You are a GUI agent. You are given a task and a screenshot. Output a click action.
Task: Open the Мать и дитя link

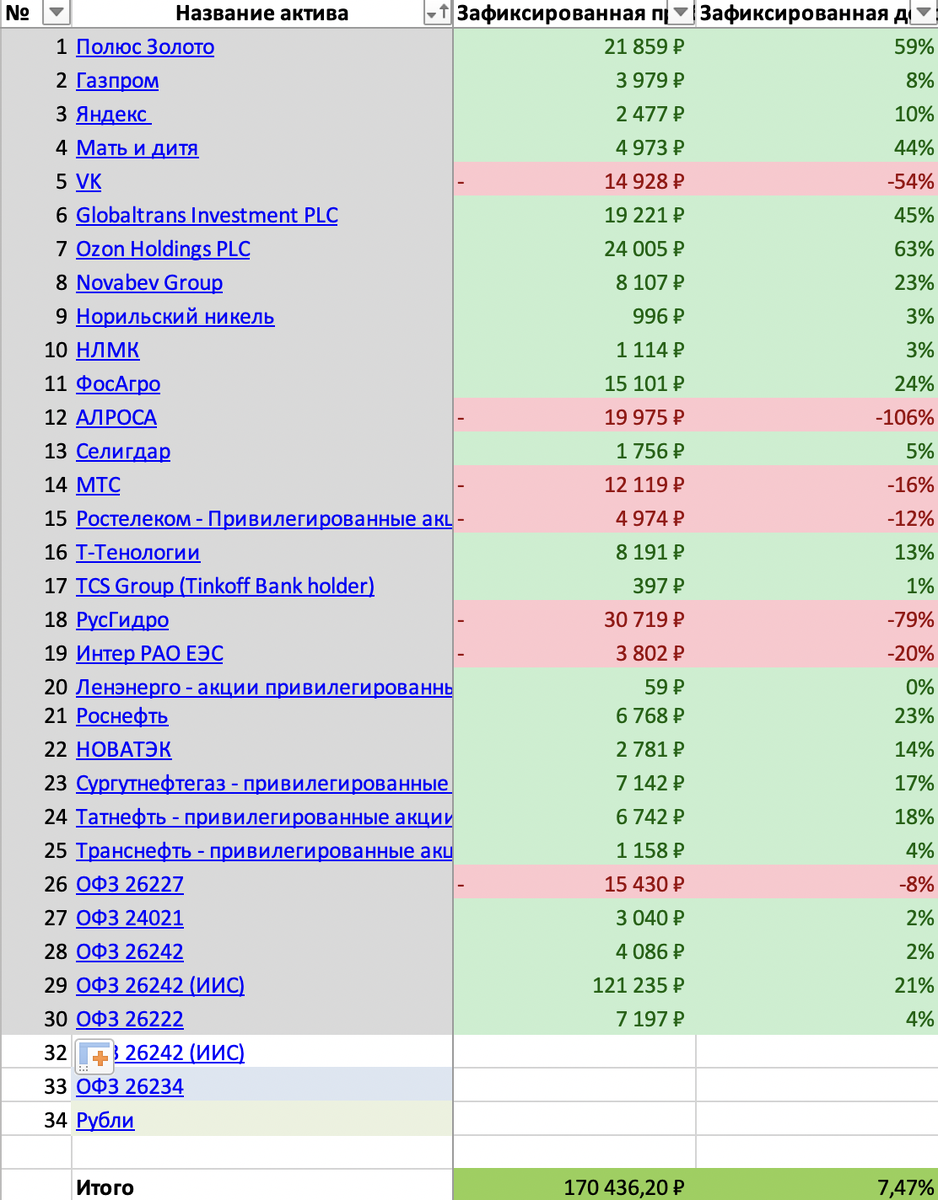click(x=137, y=148)
